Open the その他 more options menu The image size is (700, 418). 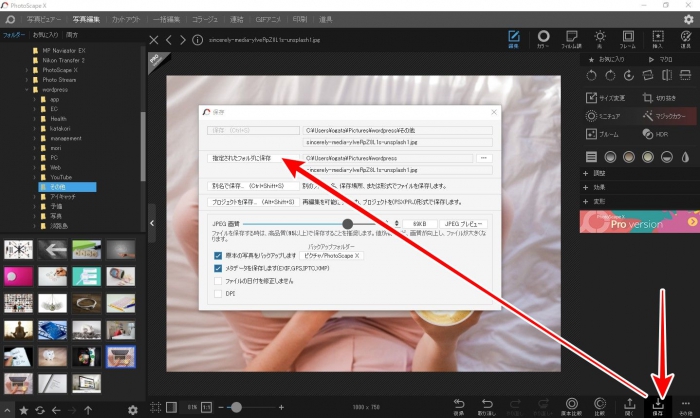tap(686, 406)
